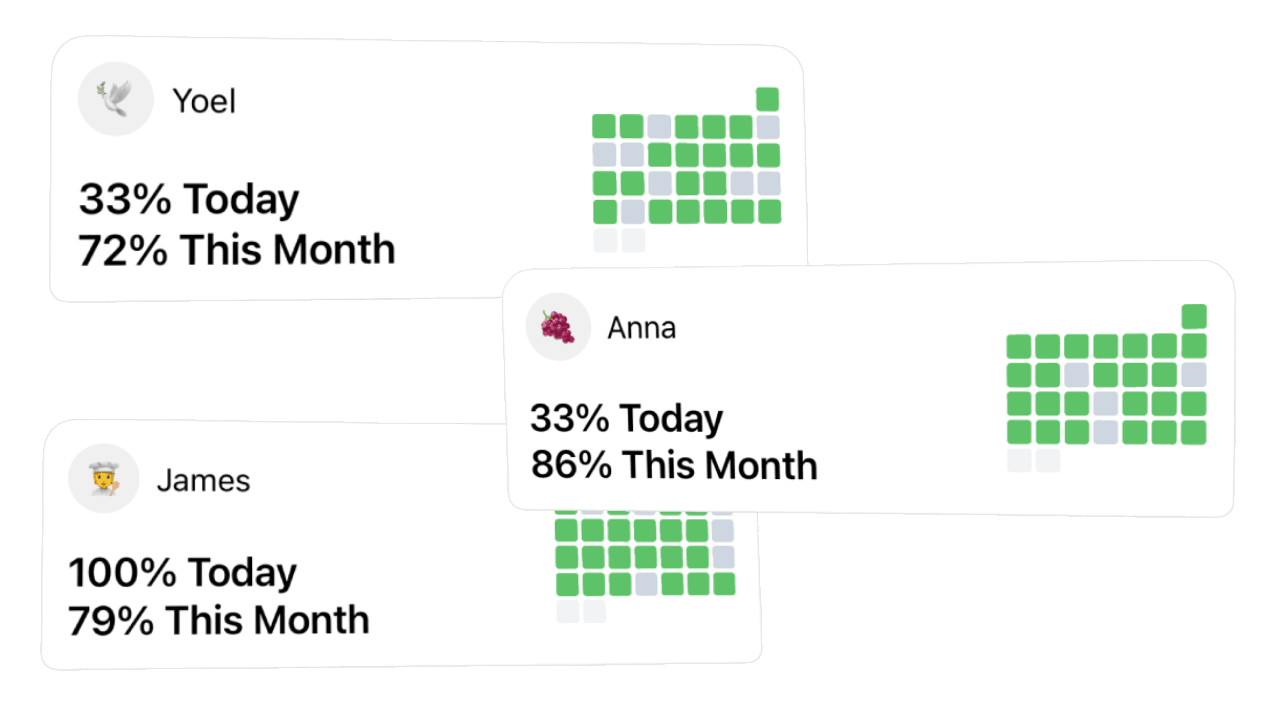This screenshot has width=1280, height=720.
Task: Click topmost green square in Anna's calendar
Action: (x=1194, y=316)
